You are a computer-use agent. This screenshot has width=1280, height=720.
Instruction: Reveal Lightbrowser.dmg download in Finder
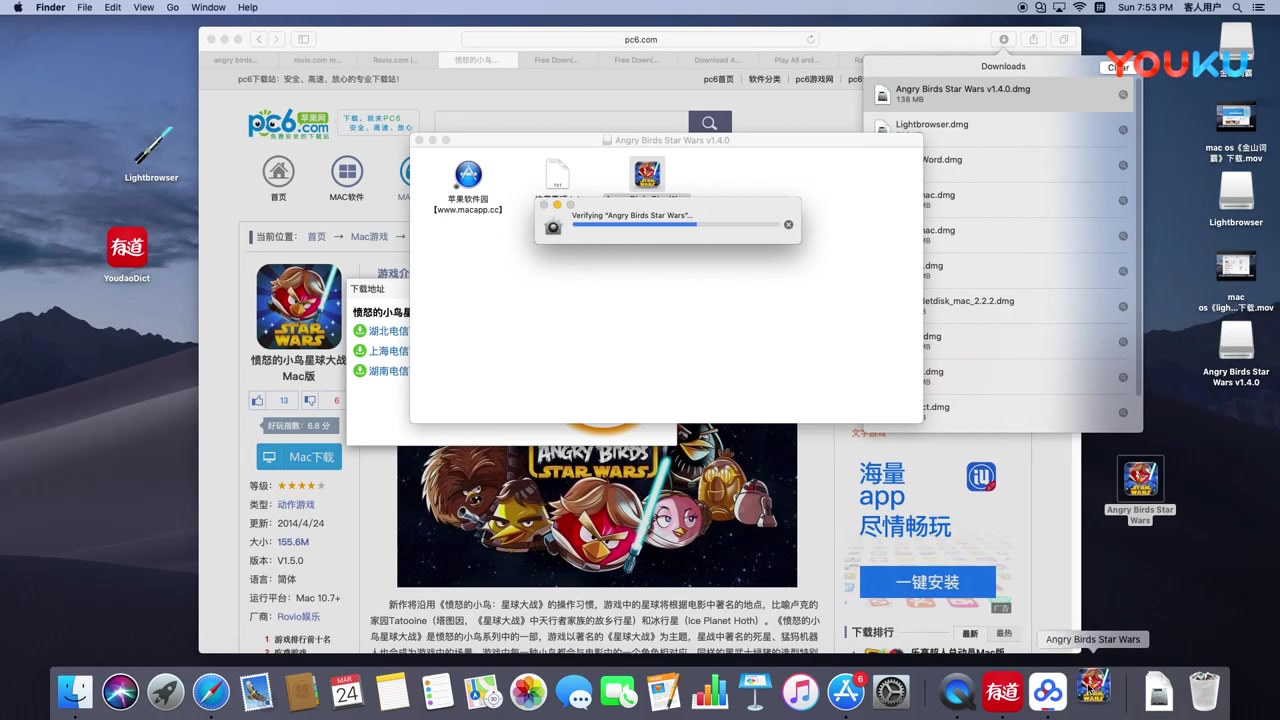pyautogui.click(x=1123, y=130)
